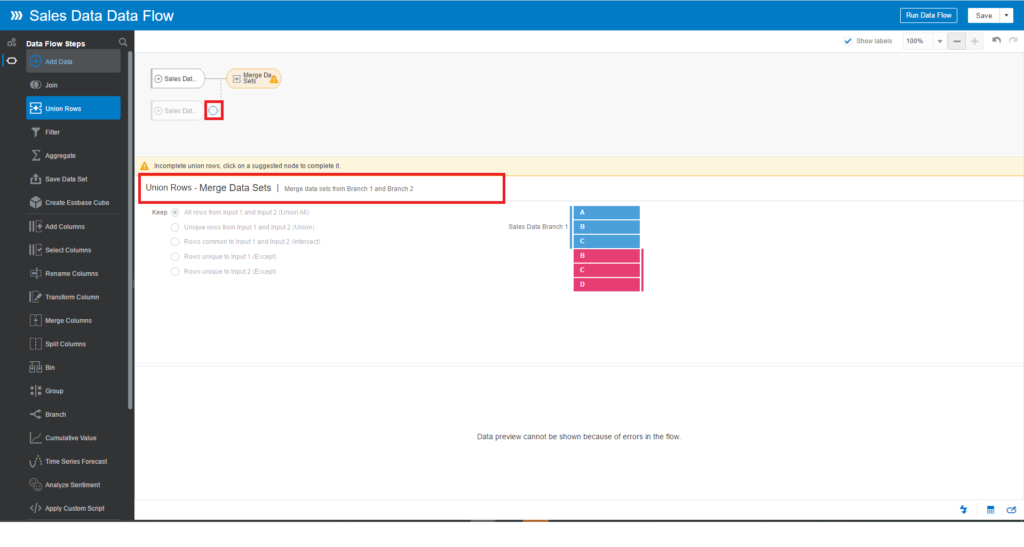Click the steps panel scrollbar
This screenshot has width=1024, height=547.
click(x=130, y=228)
